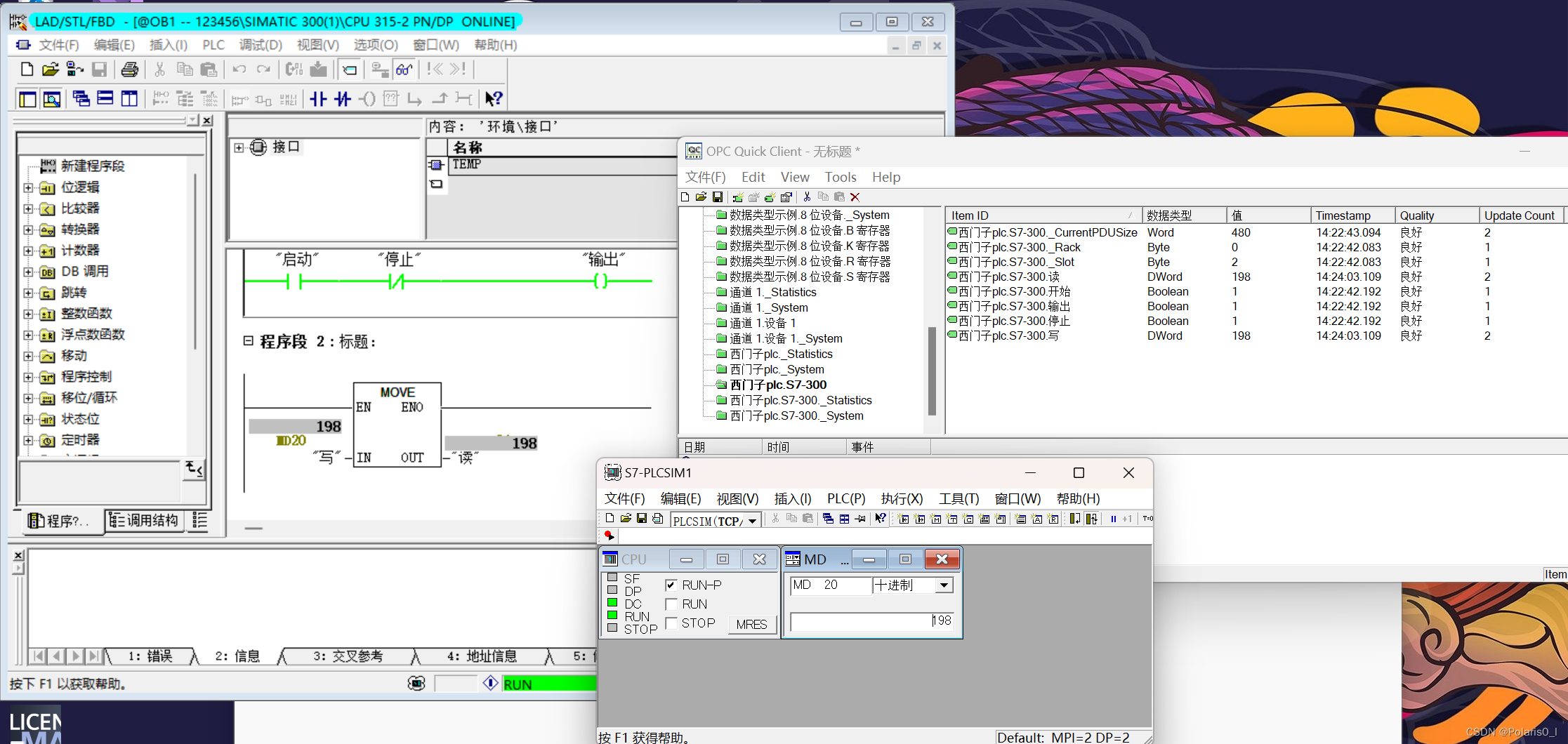
Task: Insert a normally open contact from the toolbar
Action: click(x=318, y=99)
